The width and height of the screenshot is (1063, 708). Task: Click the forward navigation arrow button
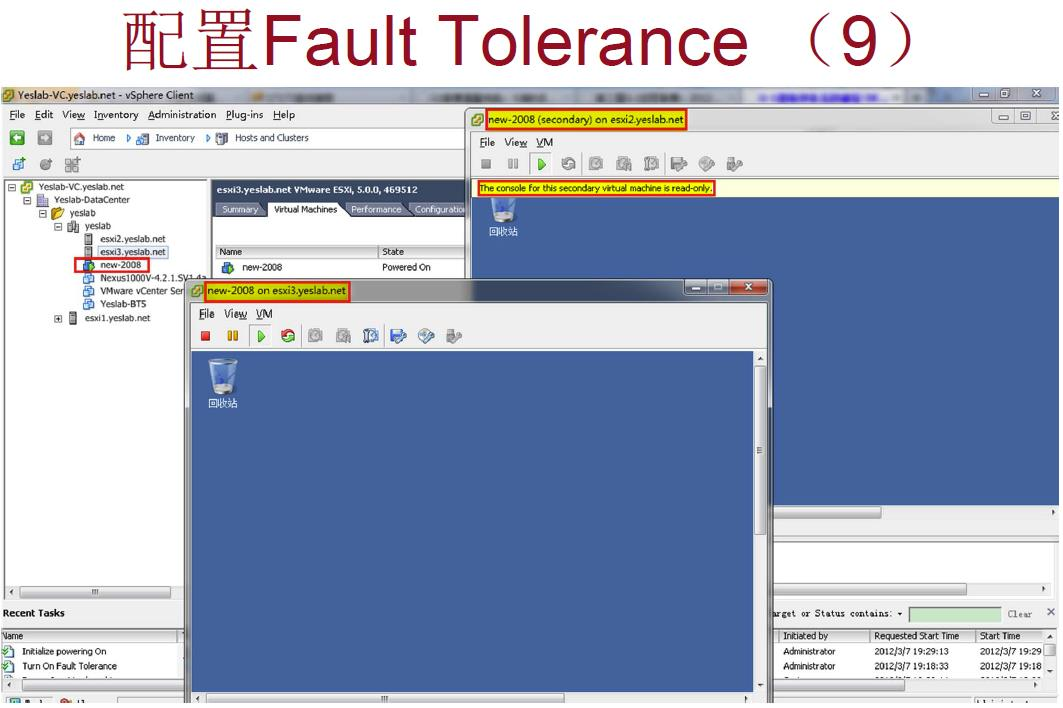coord(45,138)
